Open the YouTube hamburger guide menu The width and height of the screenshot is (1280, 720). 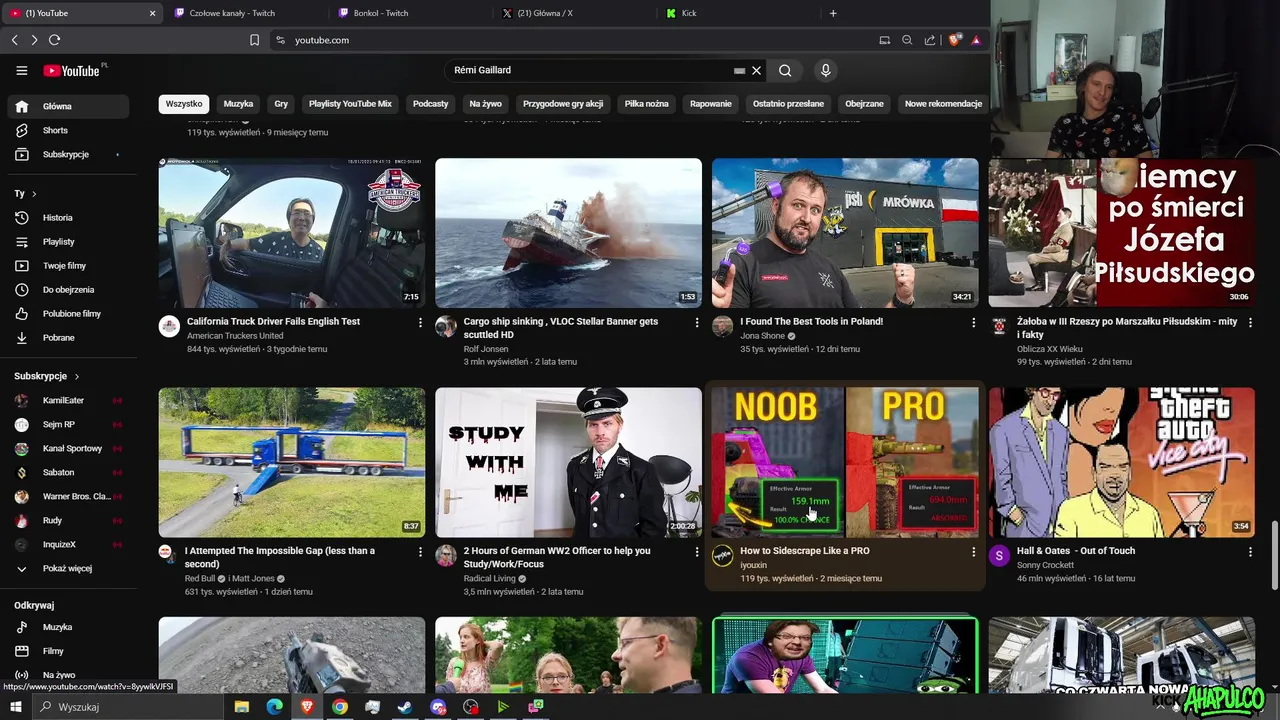21,70
